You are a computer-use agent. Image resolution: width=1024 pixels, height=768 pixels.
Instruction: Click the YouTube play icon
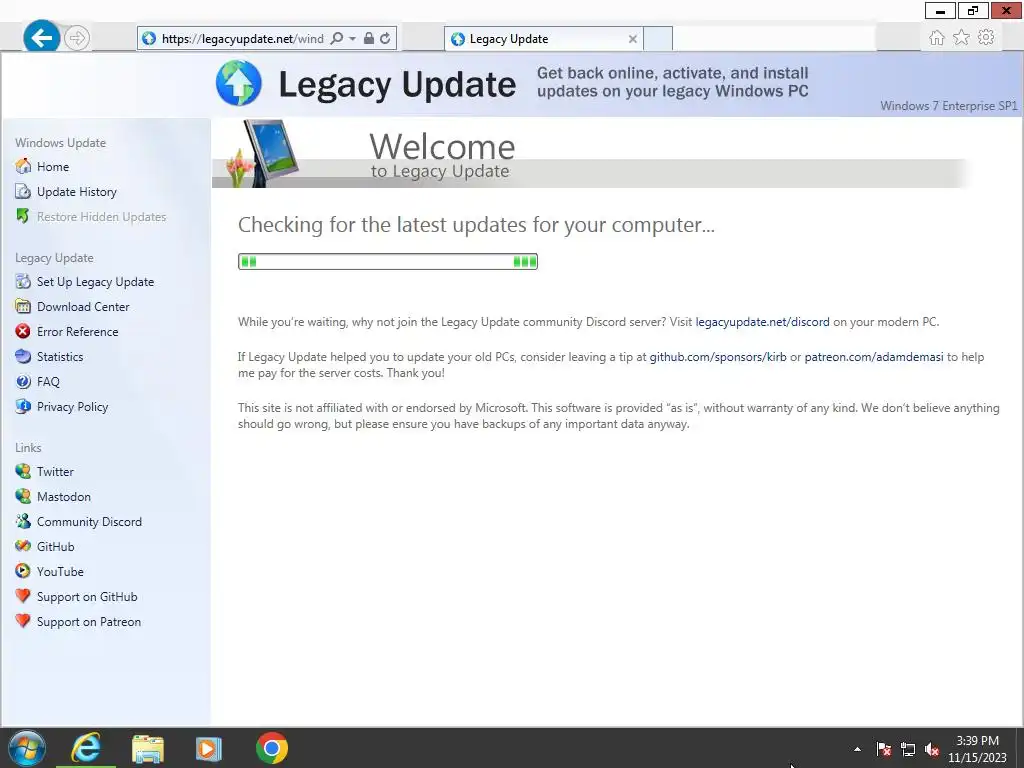[x=23, y=571]
